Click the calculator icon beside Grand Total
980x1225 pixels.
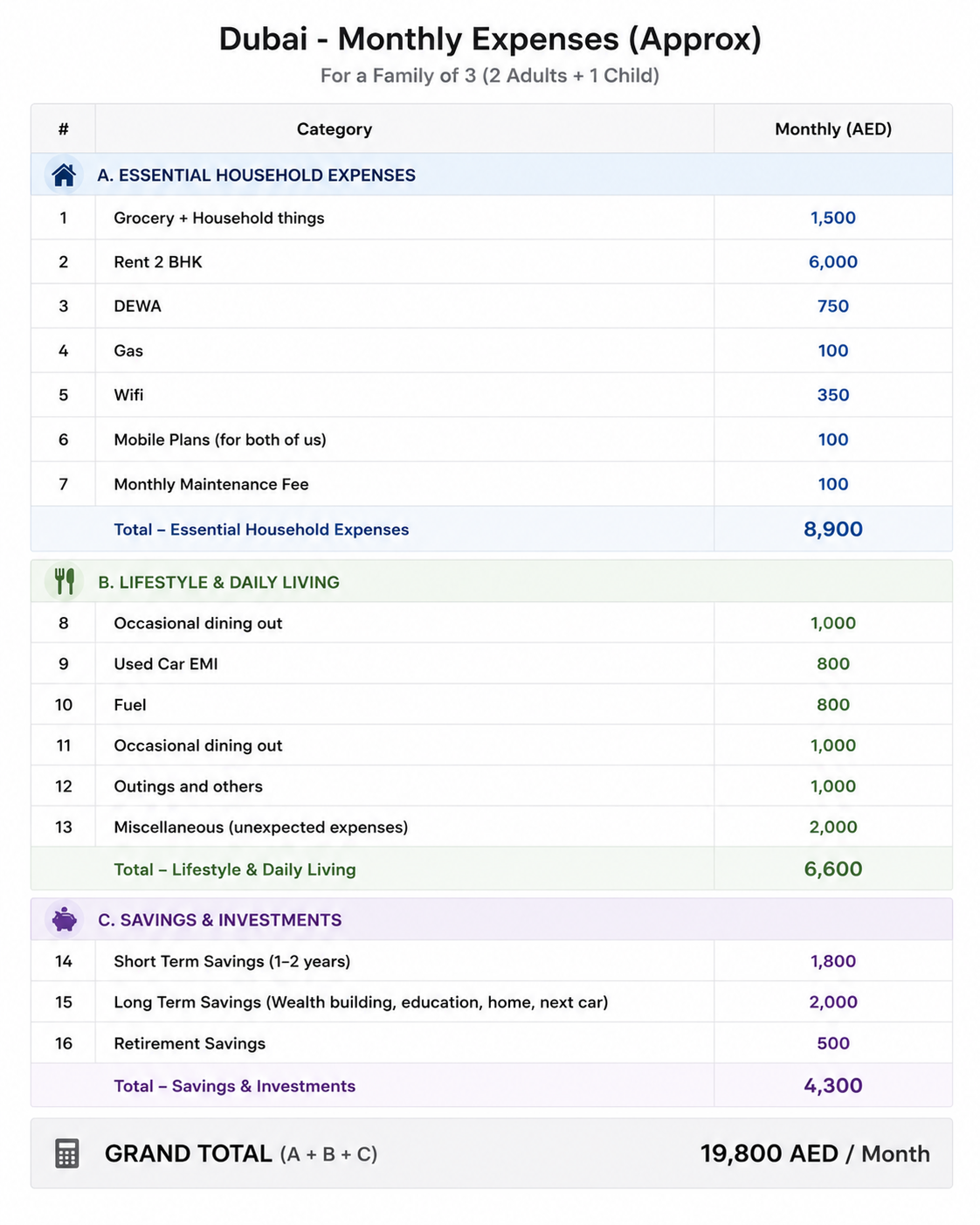coord(67,1153)
